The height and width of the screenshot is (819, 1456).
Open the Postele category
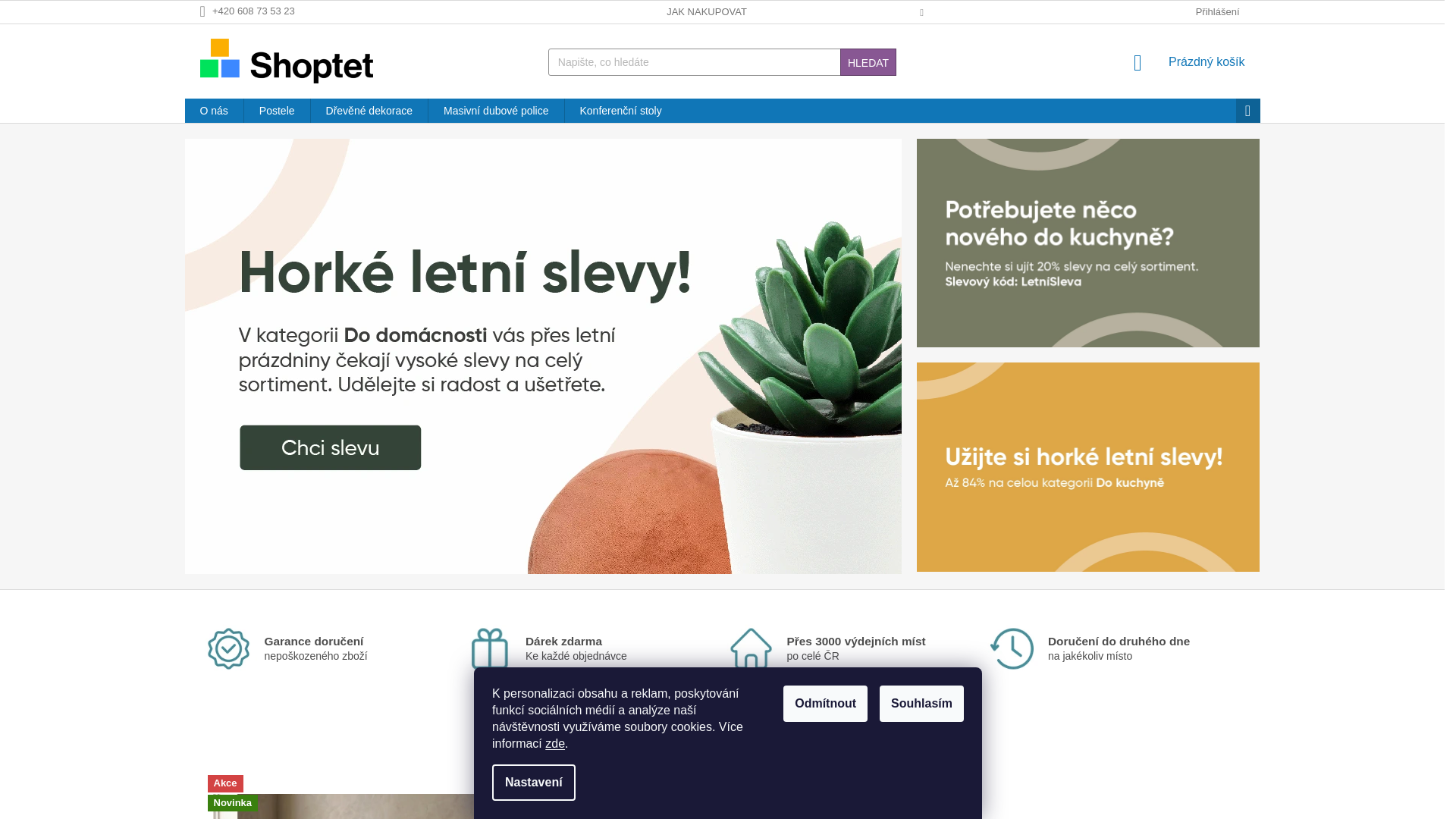click(x=277, y=111)
